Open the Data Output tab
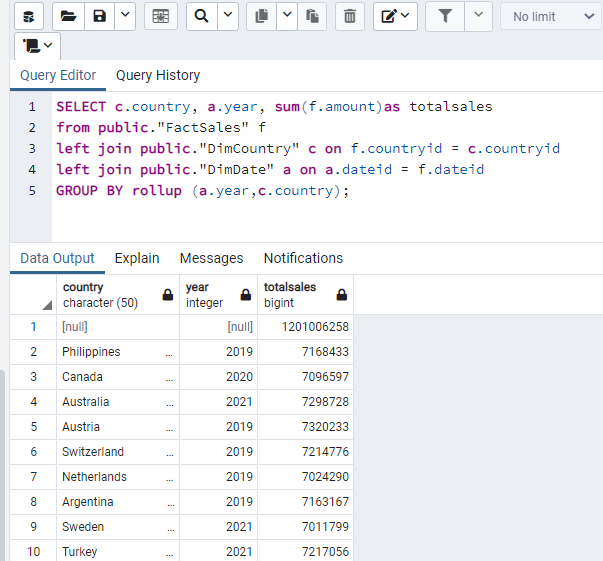Image resolution: width=603 pixels, height=561 pixels. (x=57, y=258)
